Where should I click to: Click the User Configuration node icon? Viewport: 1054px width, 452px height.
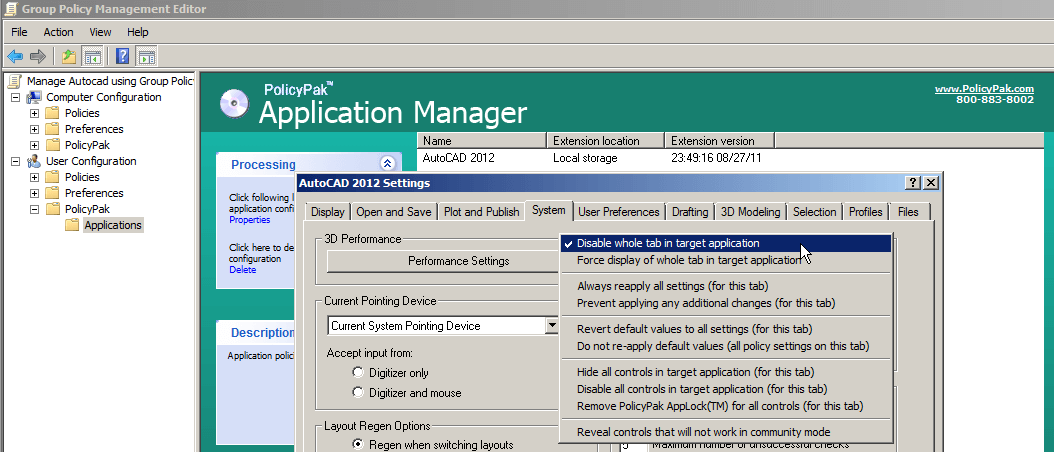tap(34, 161)
